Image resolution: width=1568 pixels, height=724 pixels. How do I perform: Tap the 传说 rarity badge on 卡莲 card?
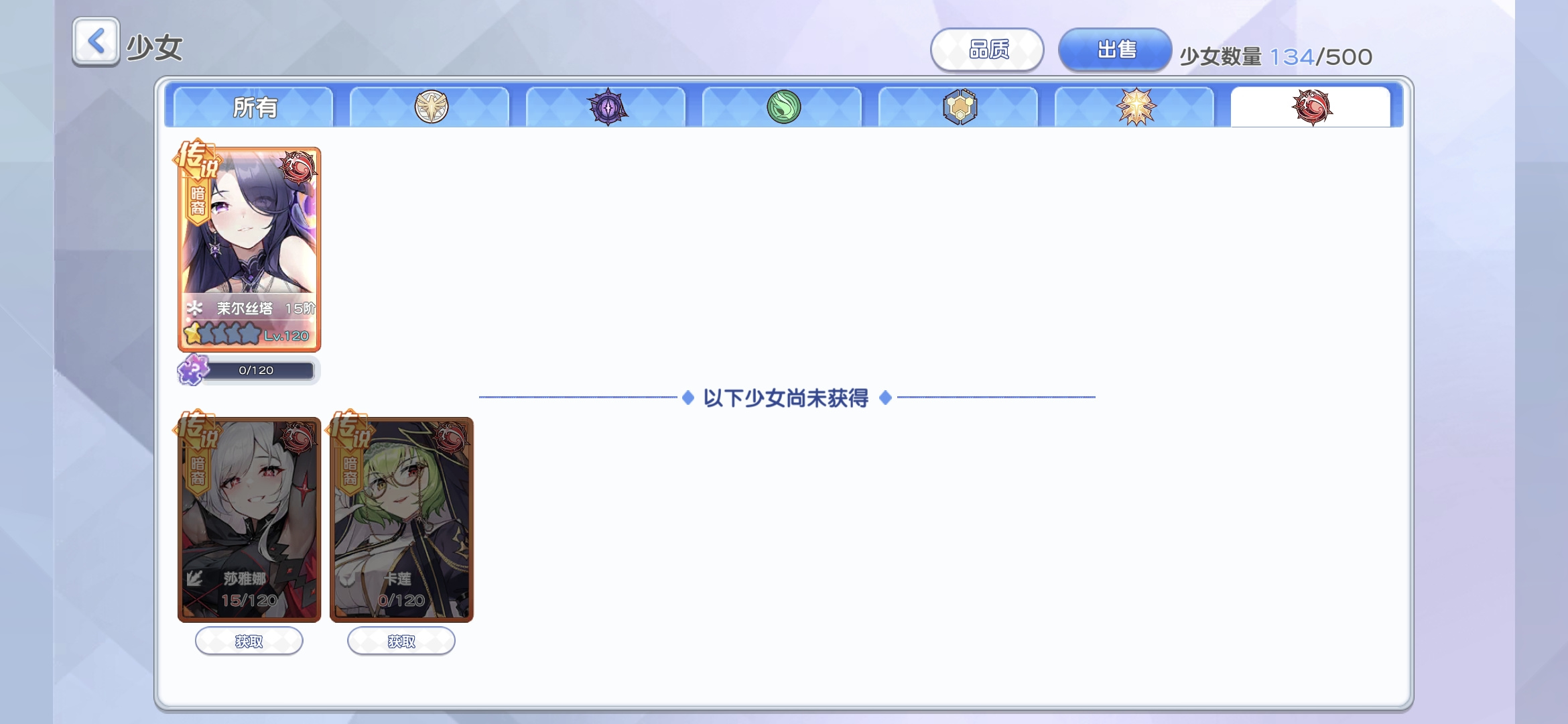pos(350,430)
